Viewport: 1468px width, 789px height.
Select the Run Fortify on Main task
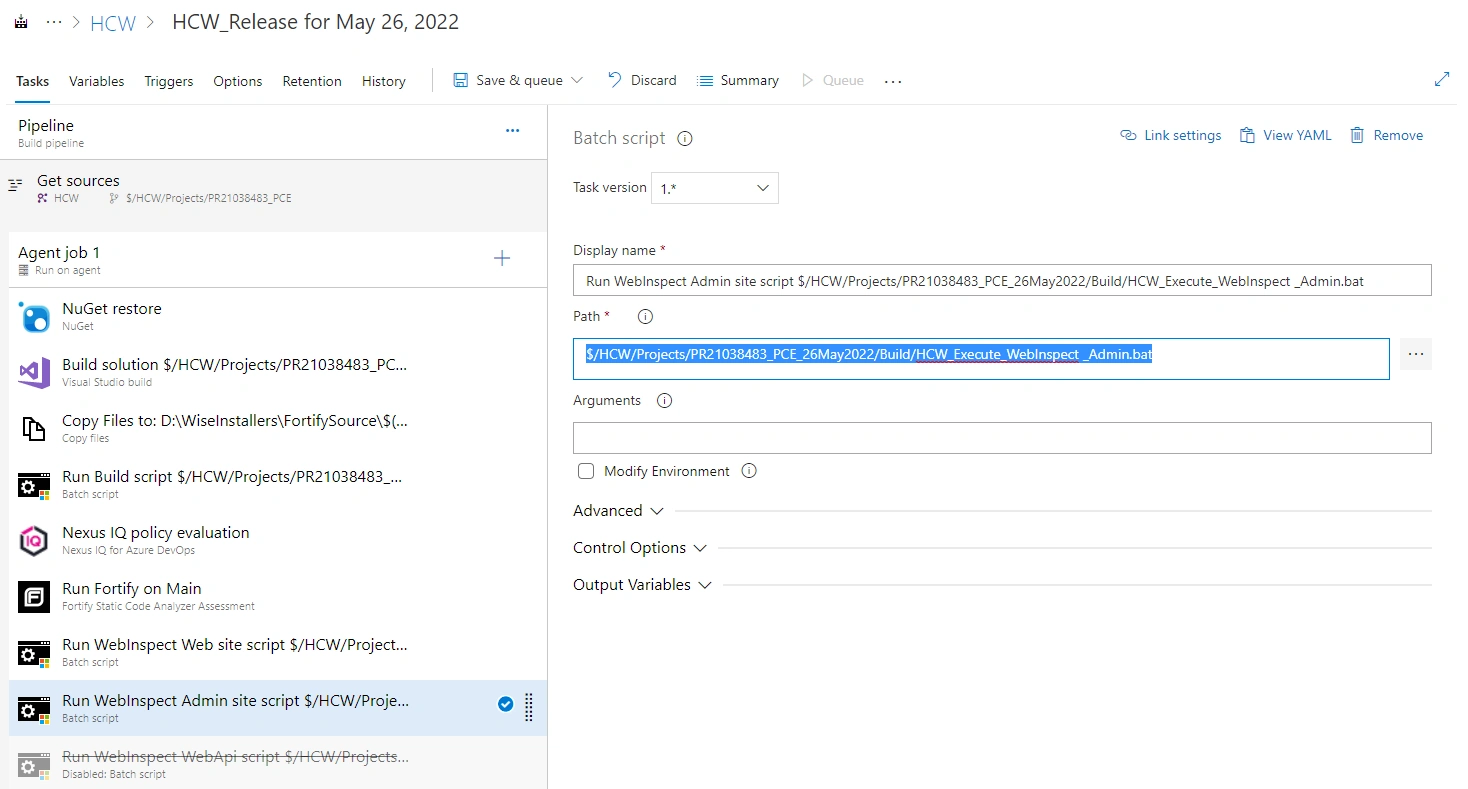pos(278,597)
